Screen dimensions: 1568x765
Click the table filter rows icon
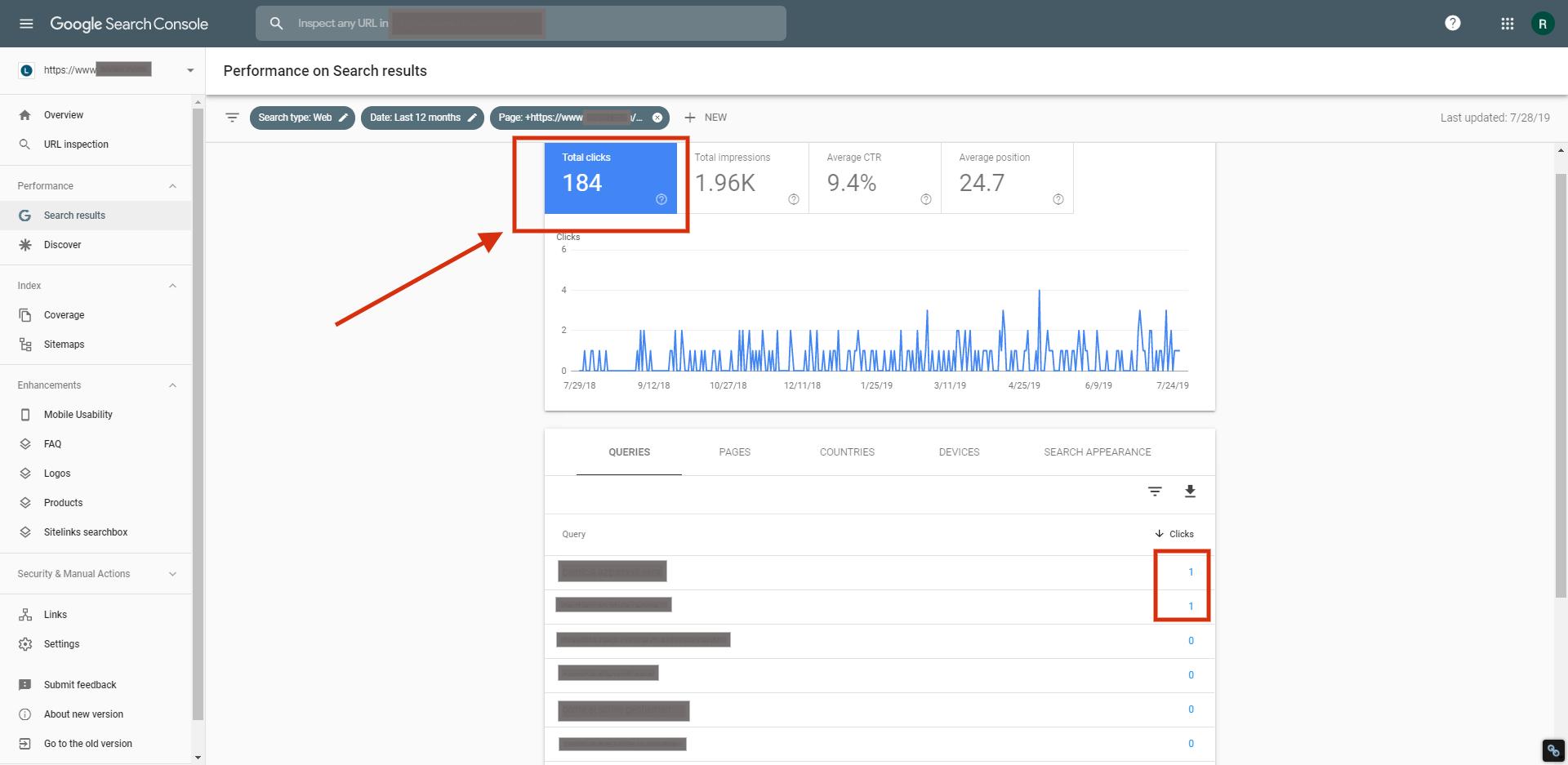tap(1155, 491)
